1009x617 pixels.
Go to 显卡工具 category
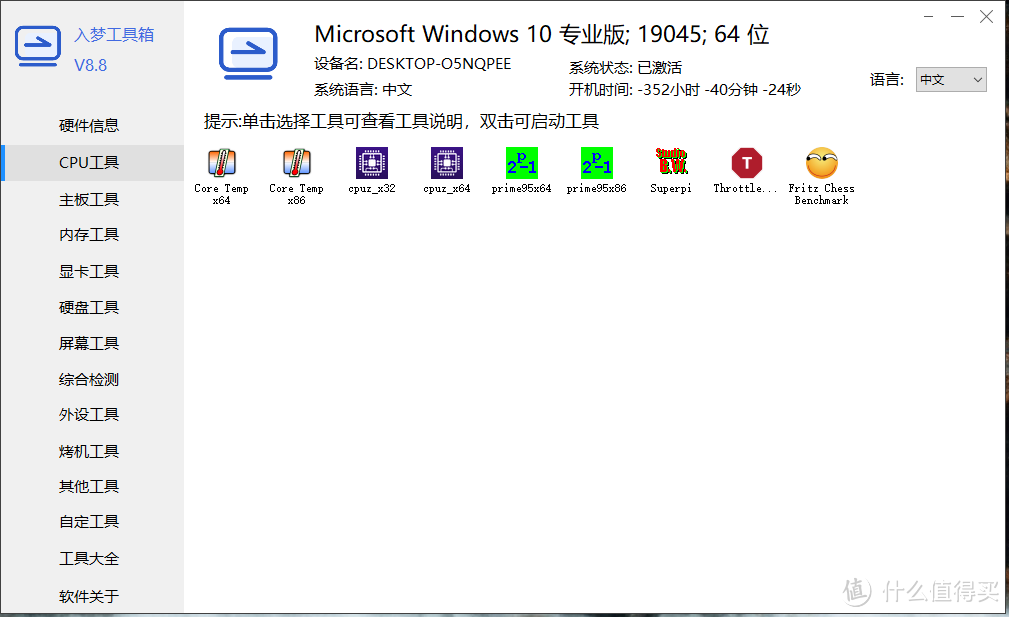pos(89,272)
